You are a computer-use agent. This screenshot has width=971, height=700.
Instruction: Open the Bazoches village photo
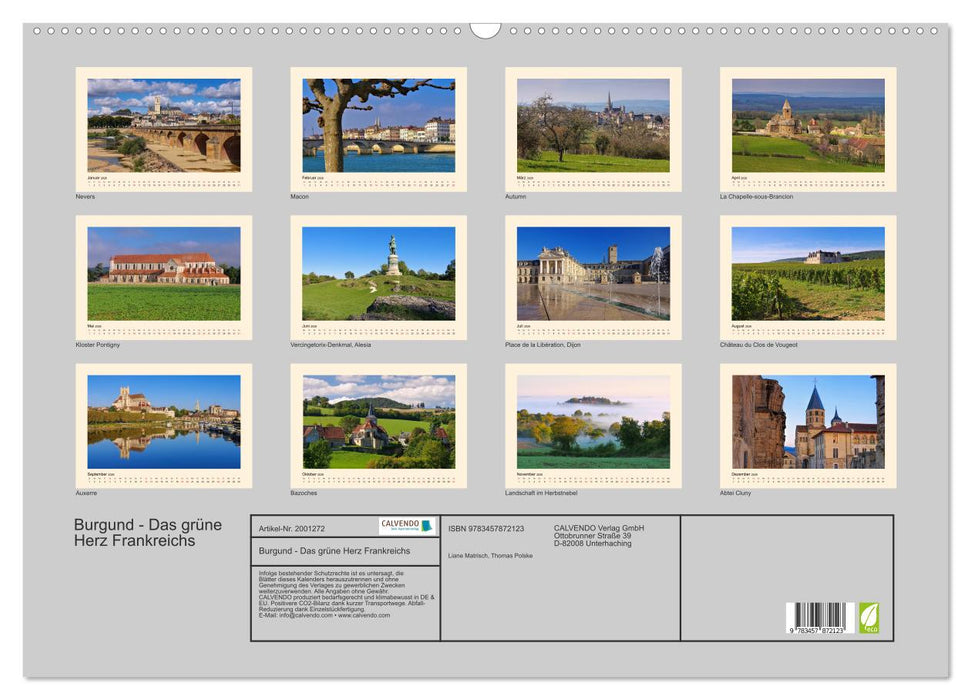378,421
